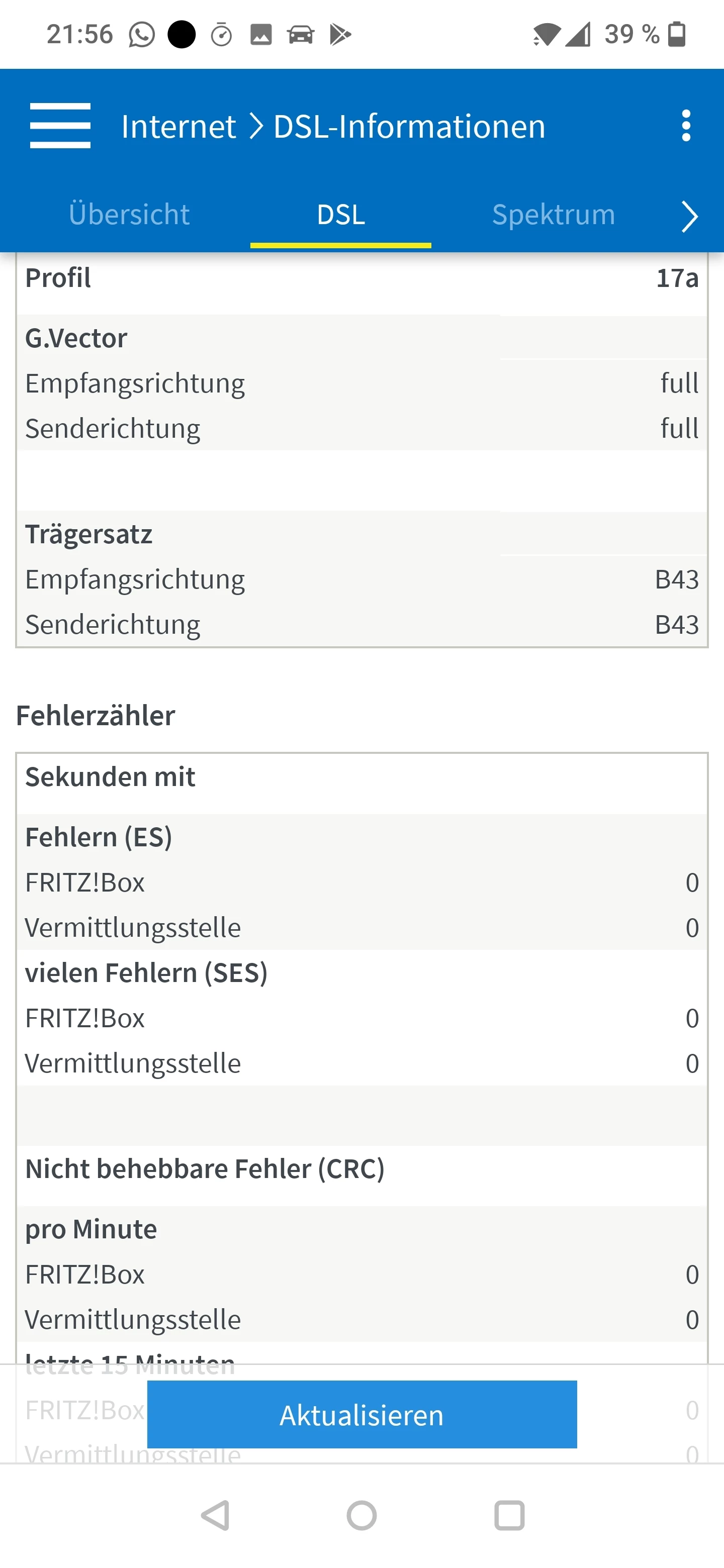
Task: Select the DSL tab
Action: [341, 215]
